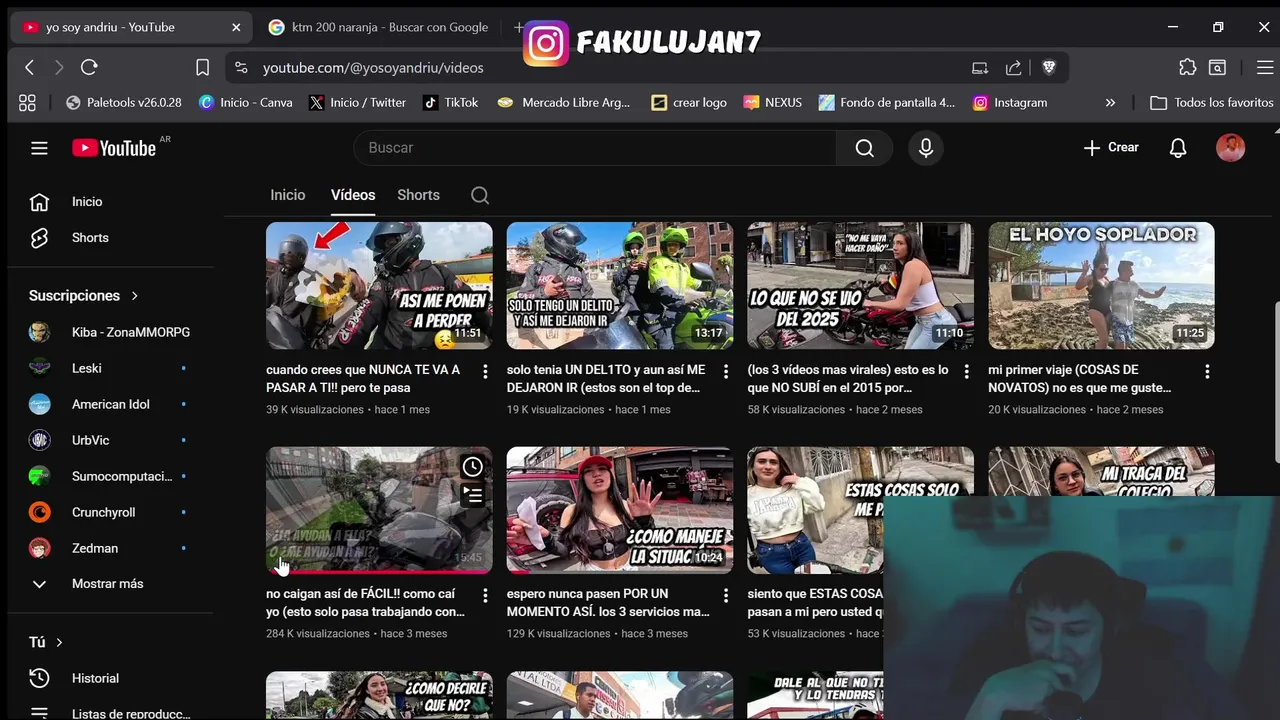Open the bookmarks apps grid icon
Viewport: 1280px width, 720px height.
(27, 102)
